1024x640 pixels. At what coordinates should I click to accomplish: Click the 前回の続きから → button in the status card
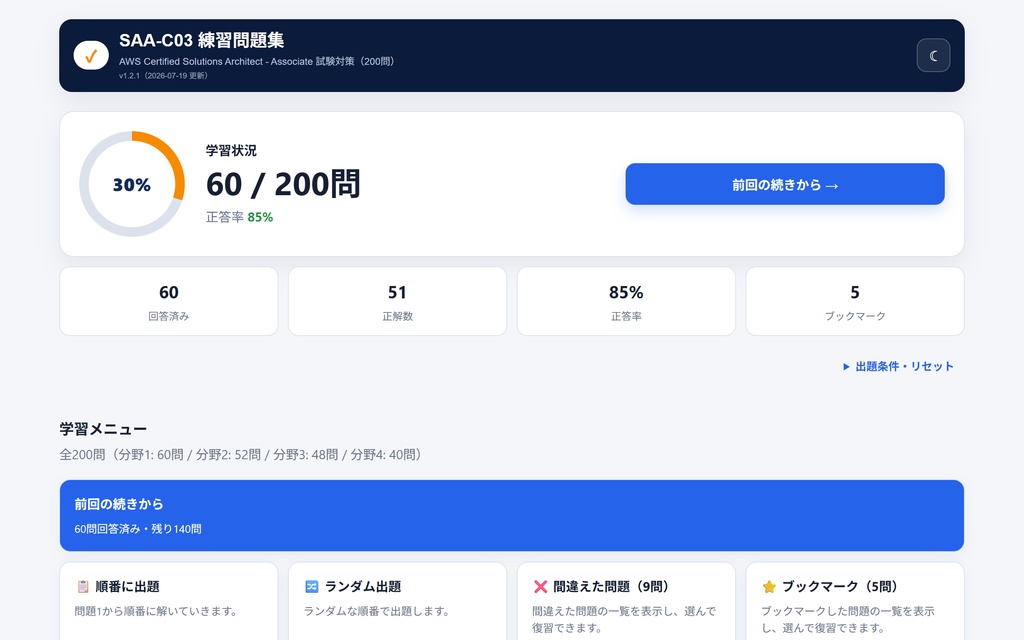point(785,184)
